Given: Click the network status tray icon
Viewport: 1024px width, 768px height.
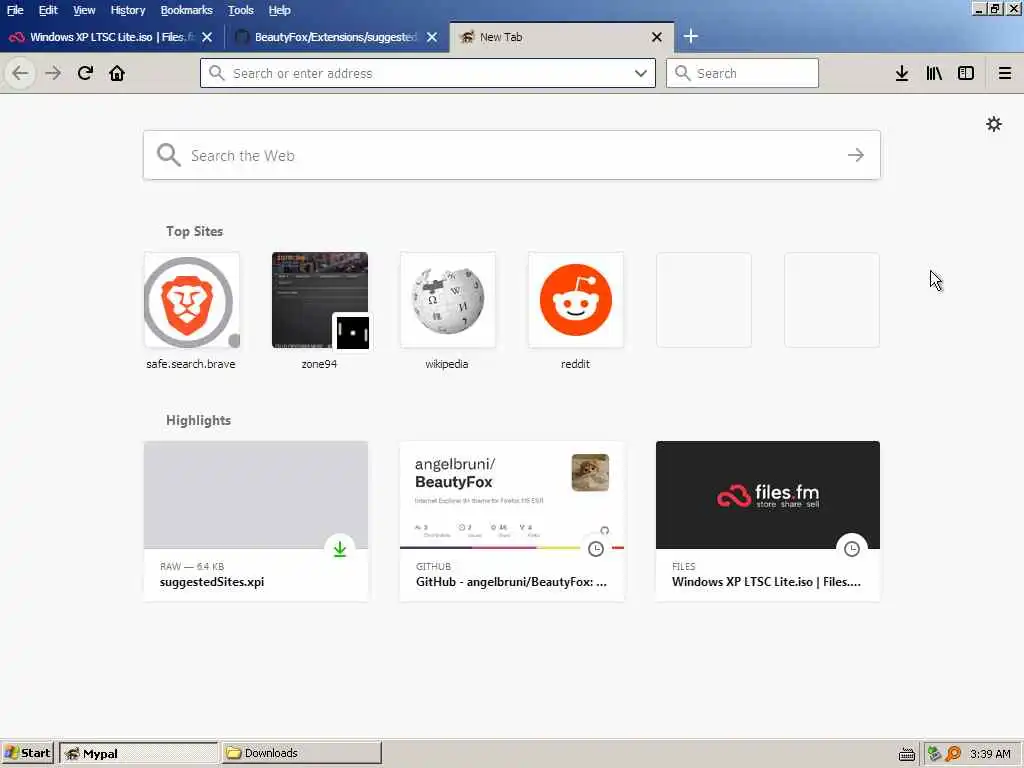Looking at the screenshot, I should click(x=934, y=754).
